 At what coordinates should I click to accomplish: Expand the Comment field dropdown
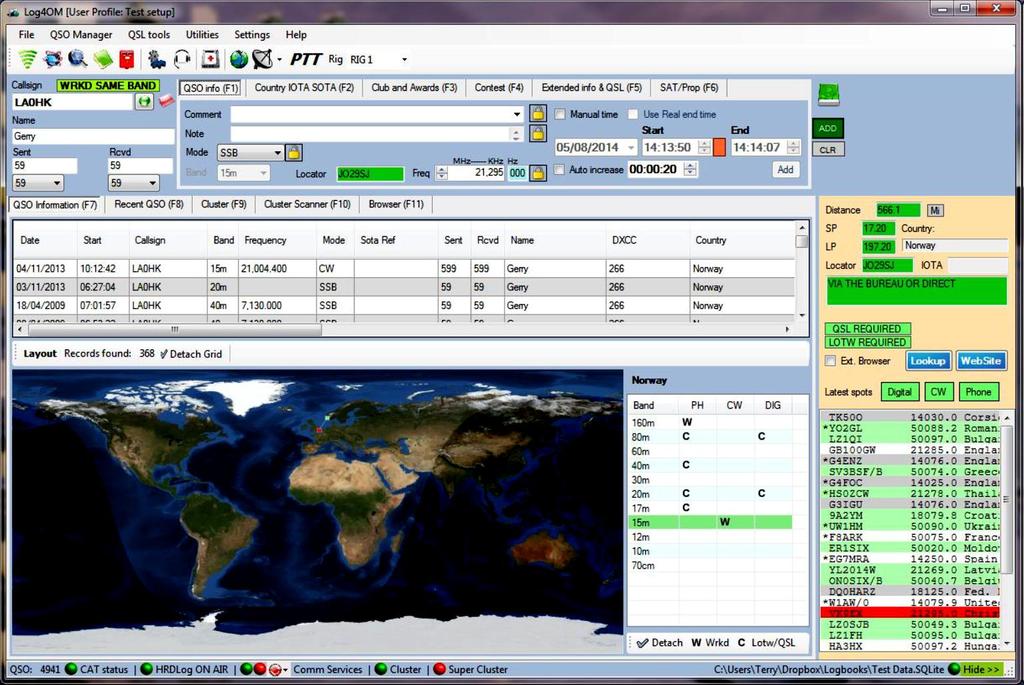point(517,114)
